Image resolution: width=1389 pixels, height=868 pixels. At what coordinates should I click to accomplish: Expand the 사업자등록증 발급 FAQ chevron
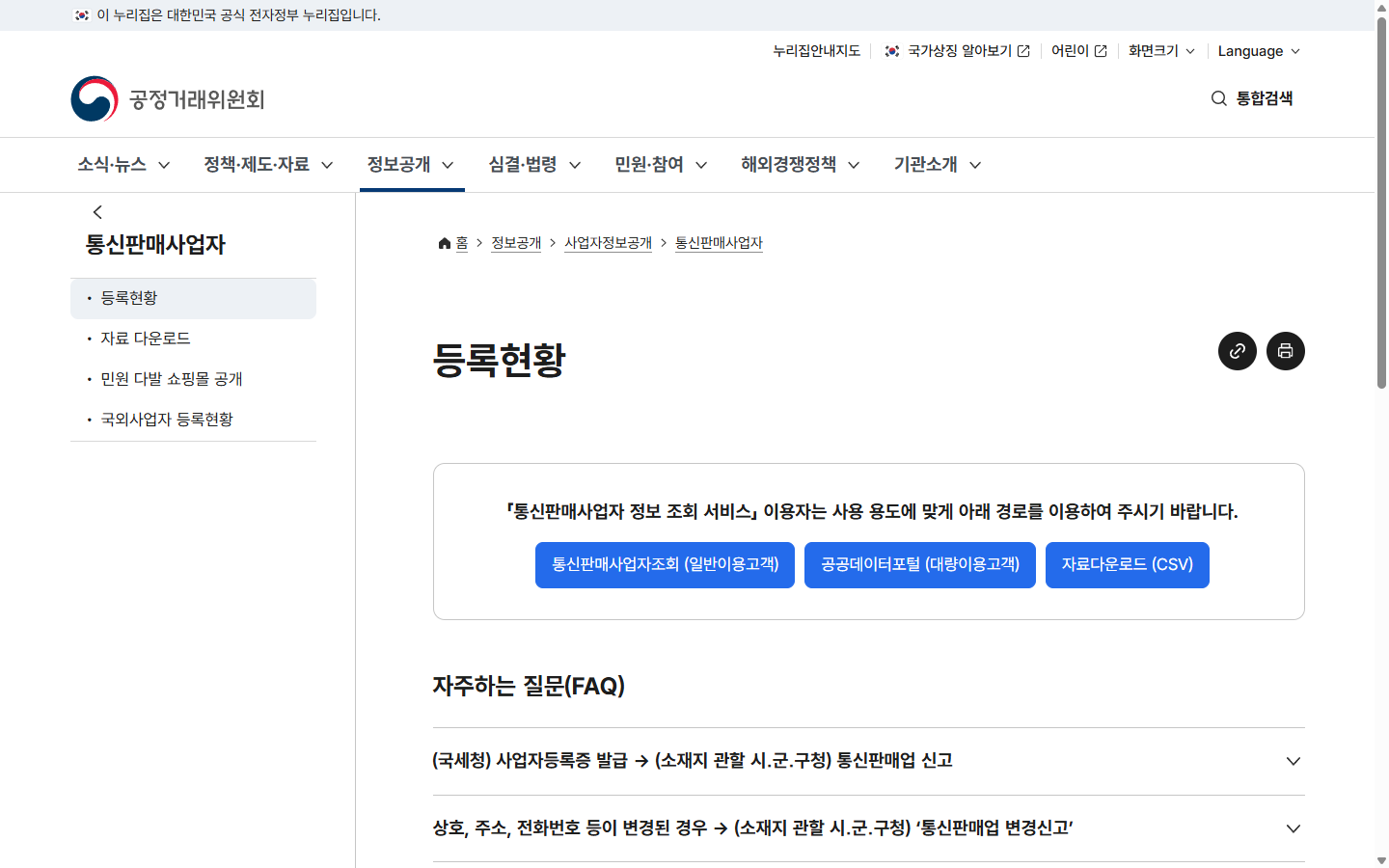1294,761
